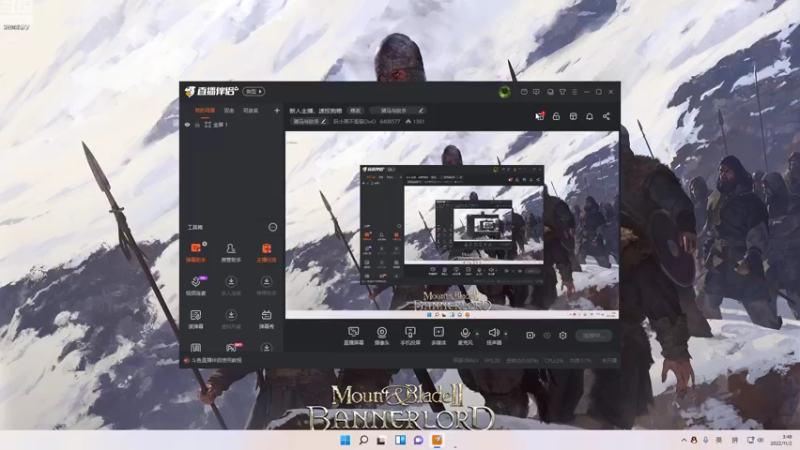Toggle the preview eye icon in bottom toolbar
Image resolution: width=800 pixels, height=450 pixels.
tap(547, 335)
